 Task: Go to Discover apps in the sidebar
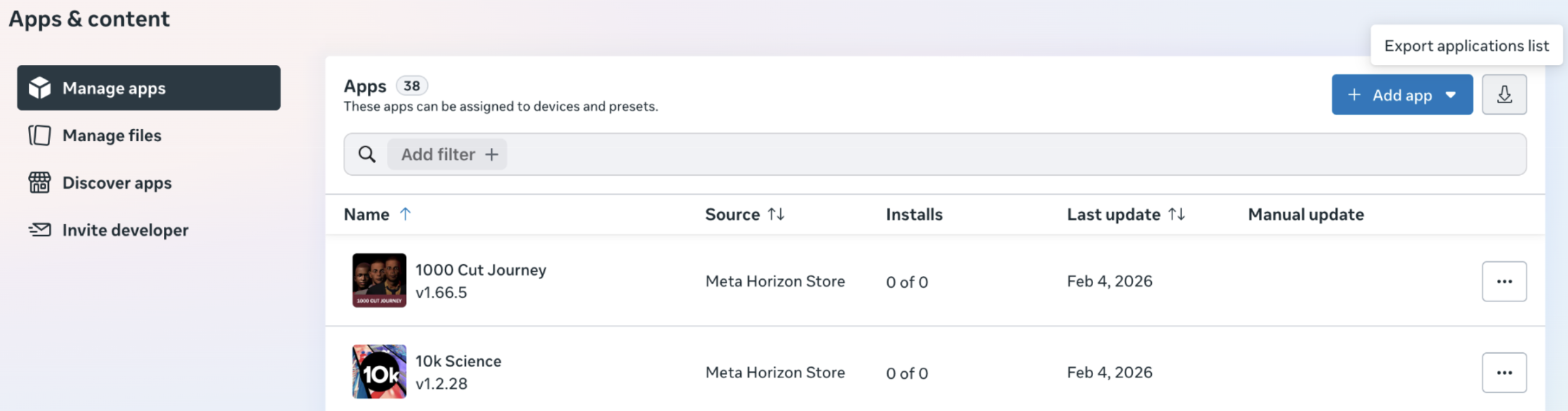tap(117, 183)
